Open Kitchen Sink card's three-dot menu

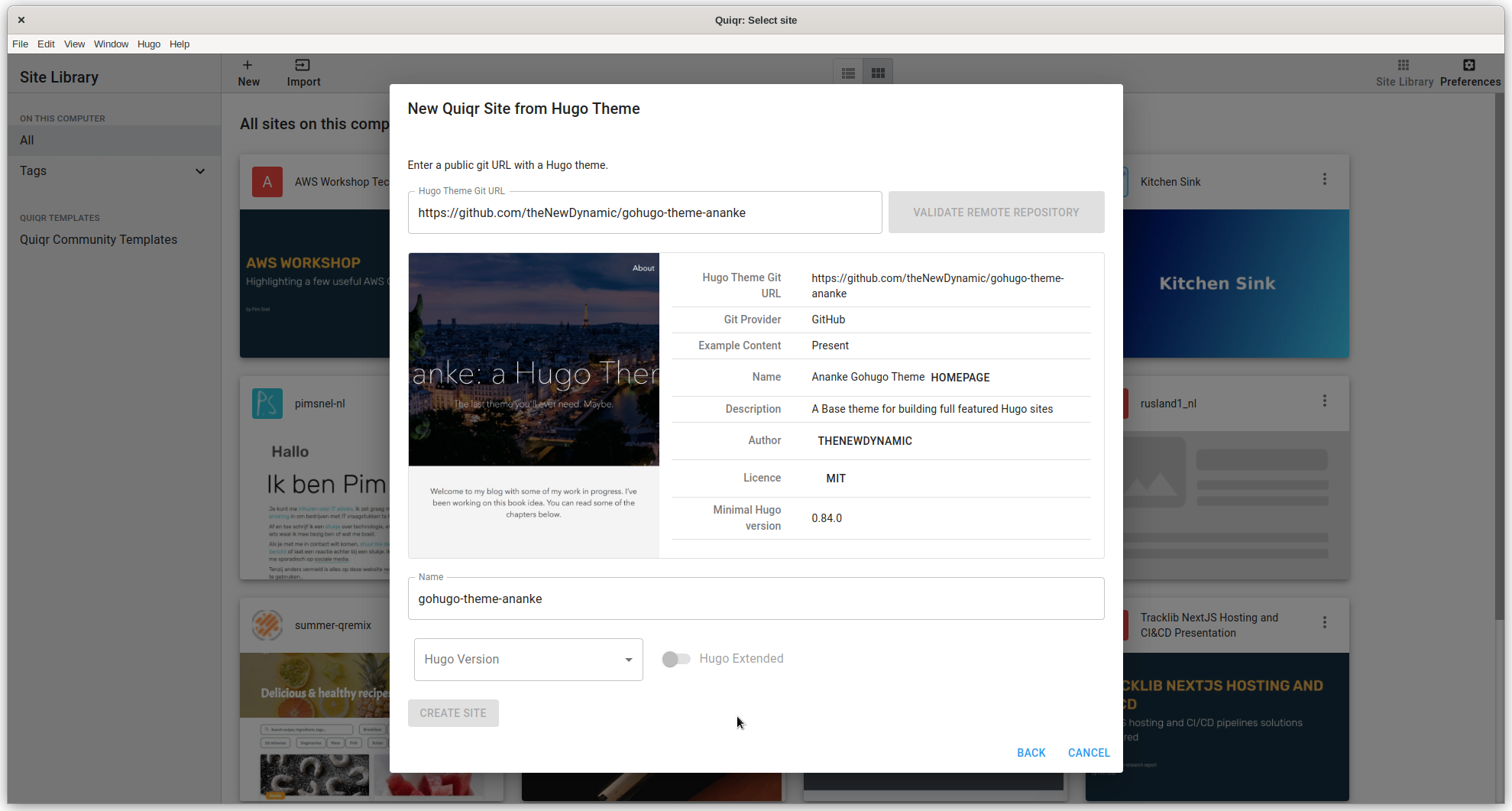pyautogui.click(x=1325, y=180)
